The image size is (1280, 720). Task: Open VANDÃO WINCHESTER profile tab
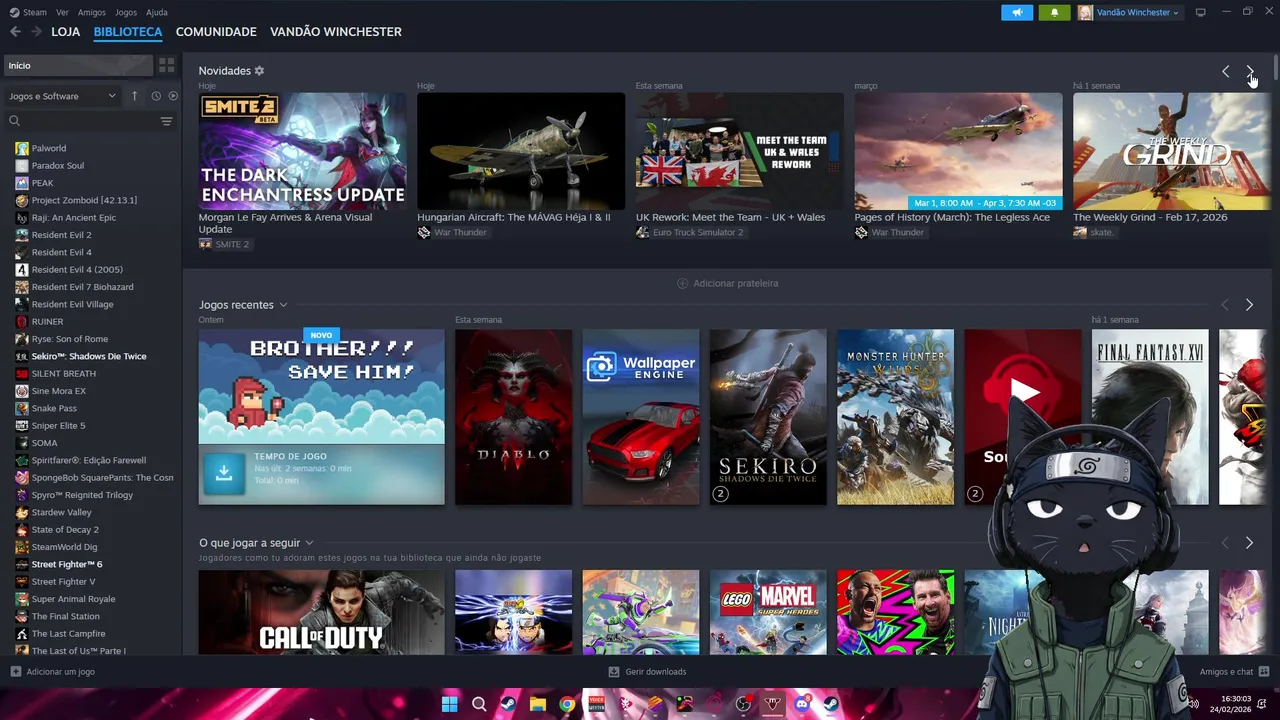tap(336, 32)
